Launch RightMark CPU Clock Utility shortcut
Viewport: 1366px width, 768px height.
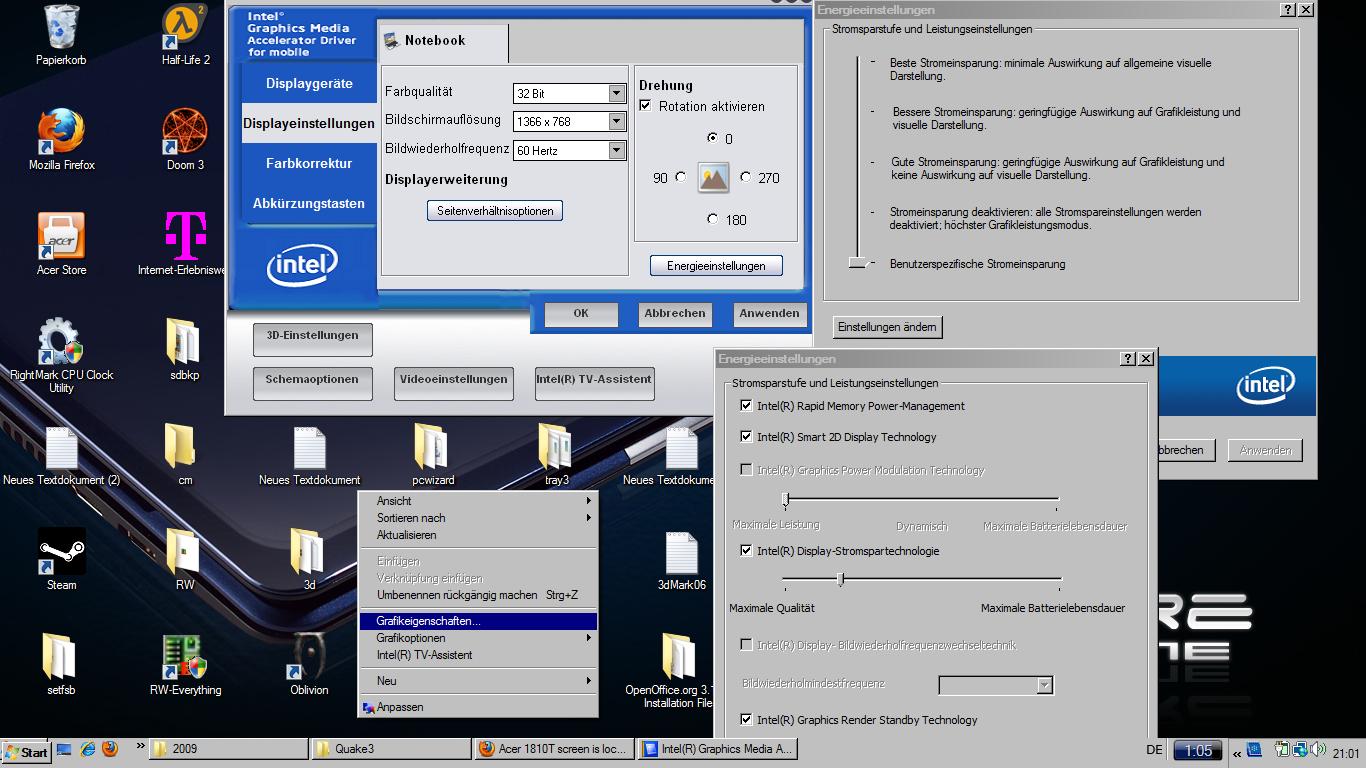61,341
